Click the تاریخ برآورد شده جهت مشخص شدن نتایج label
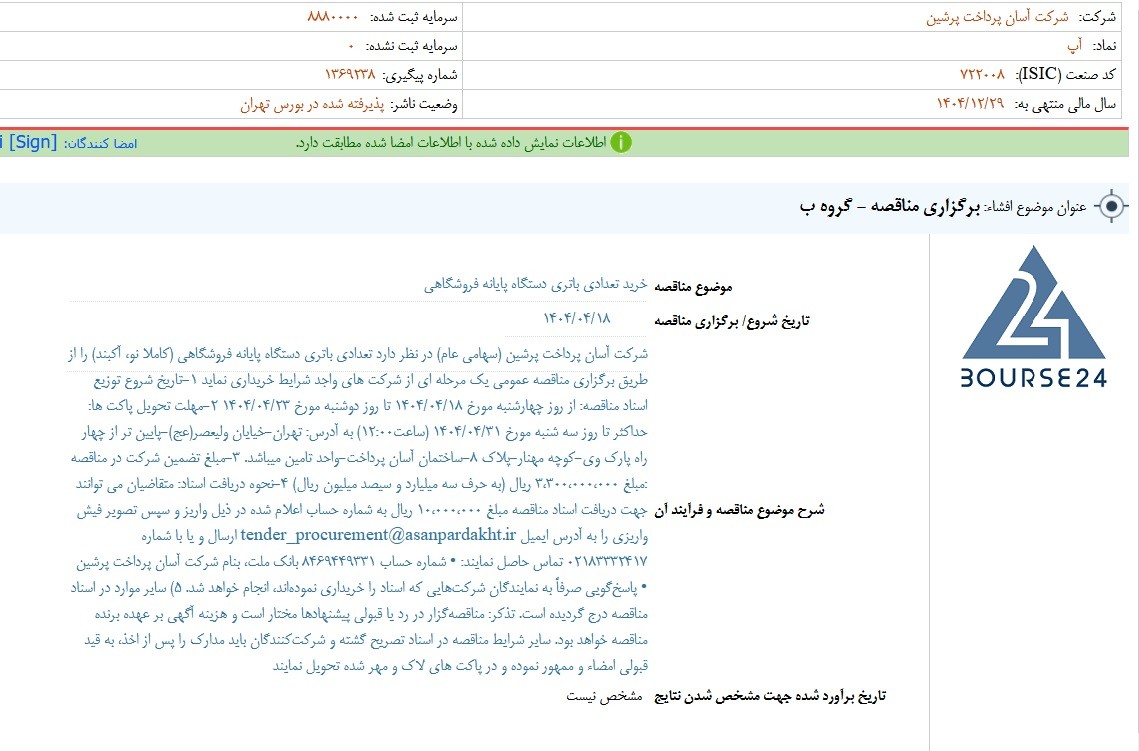This screenshot has width=1139, height=751. [x=770, y=696]
